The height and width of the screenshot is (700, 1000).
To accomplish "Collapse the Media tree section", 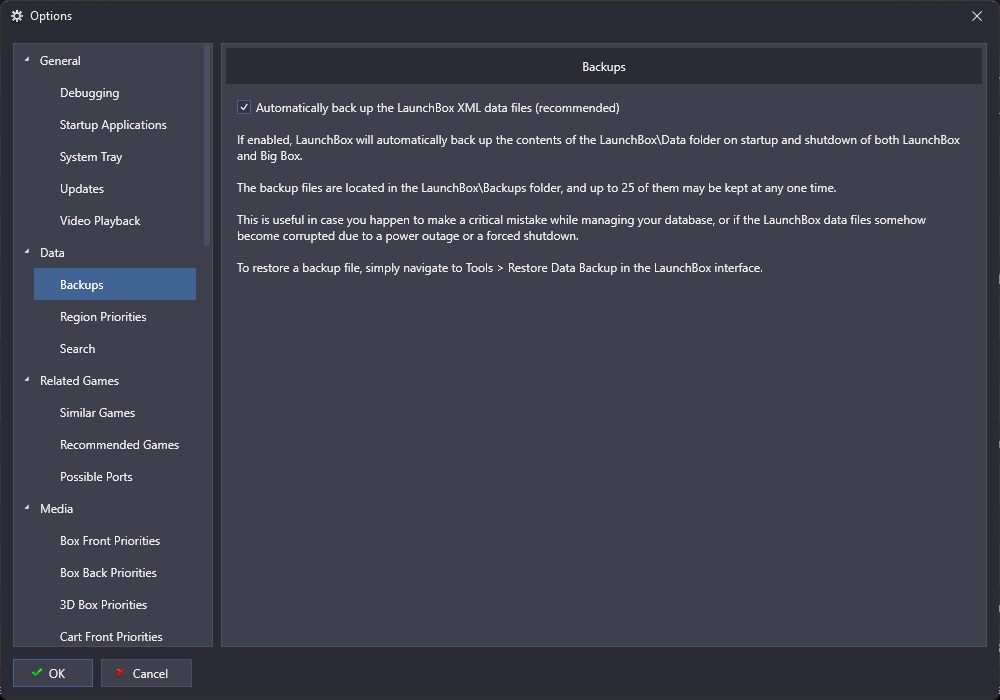I will click(27, 508).
